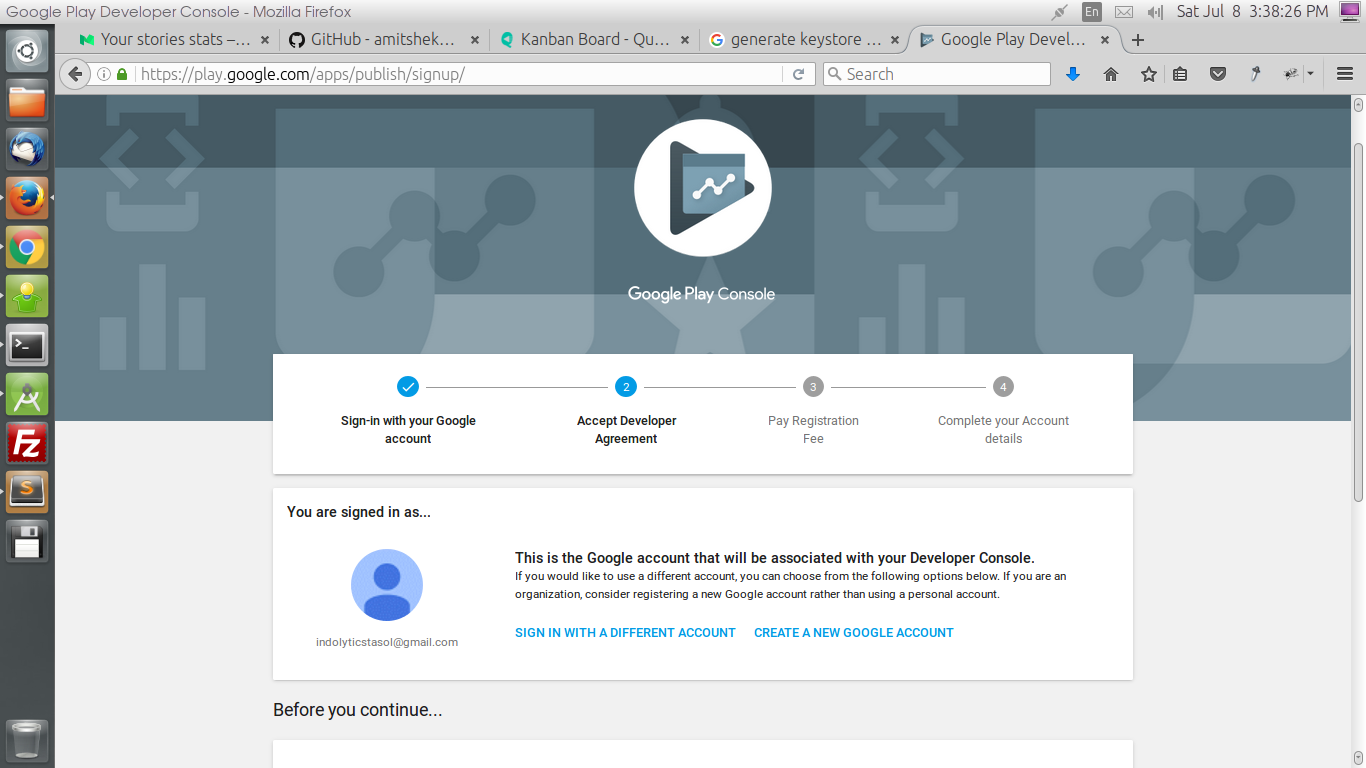Click the "Complete your Account details" step label
1366x768 pixels.
pyautogui.click(x=1003, y=430)
